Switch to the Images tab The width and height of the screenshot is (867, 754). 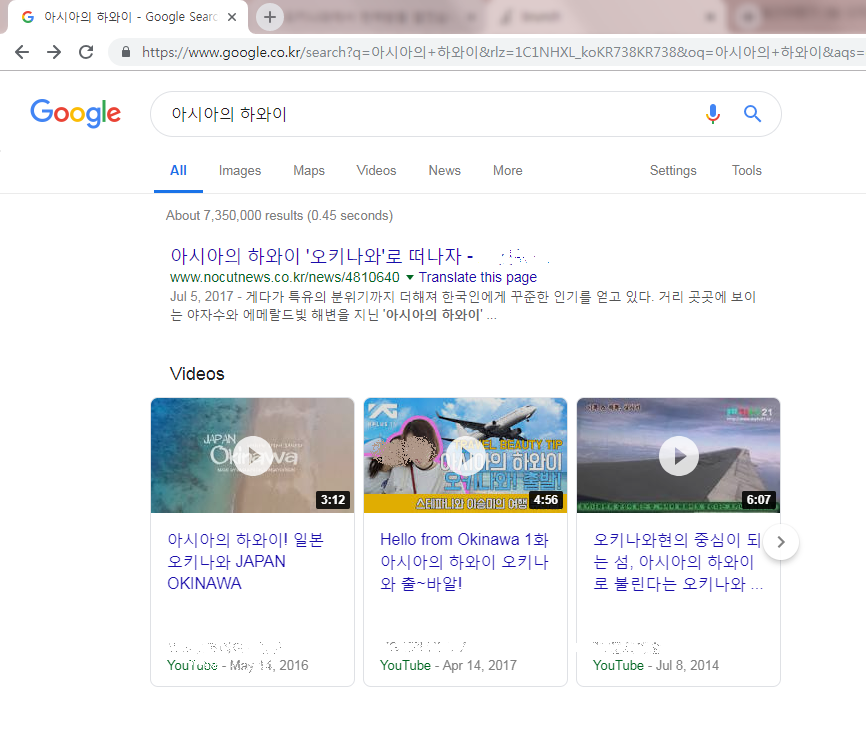(x=239, y=170)
